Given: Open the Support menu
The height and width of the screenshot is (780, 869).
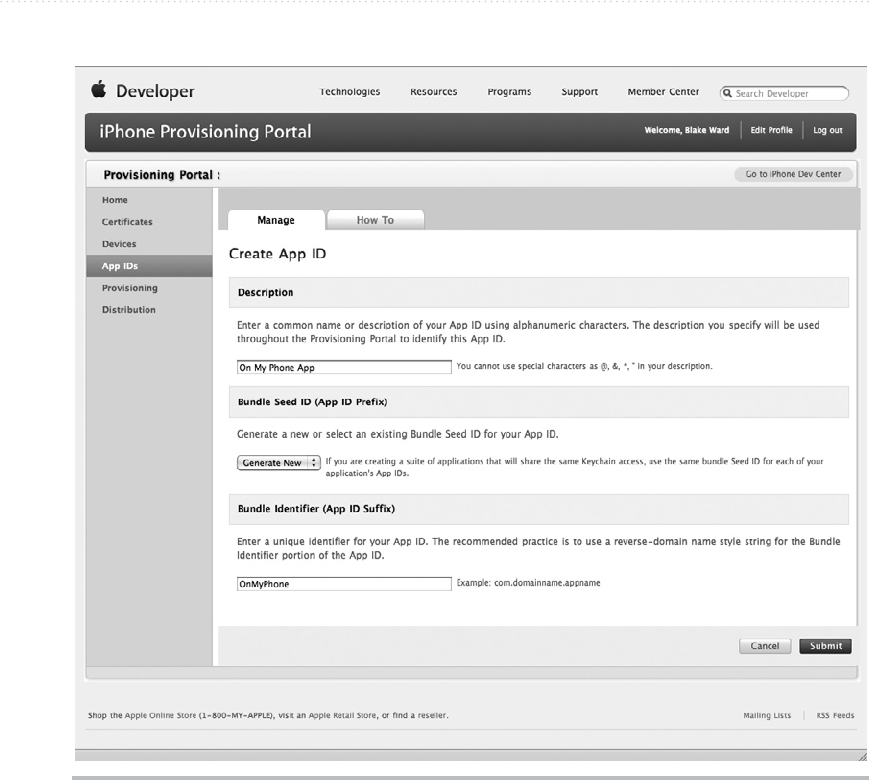Looking at the screenshot, I should click(579, 91).
